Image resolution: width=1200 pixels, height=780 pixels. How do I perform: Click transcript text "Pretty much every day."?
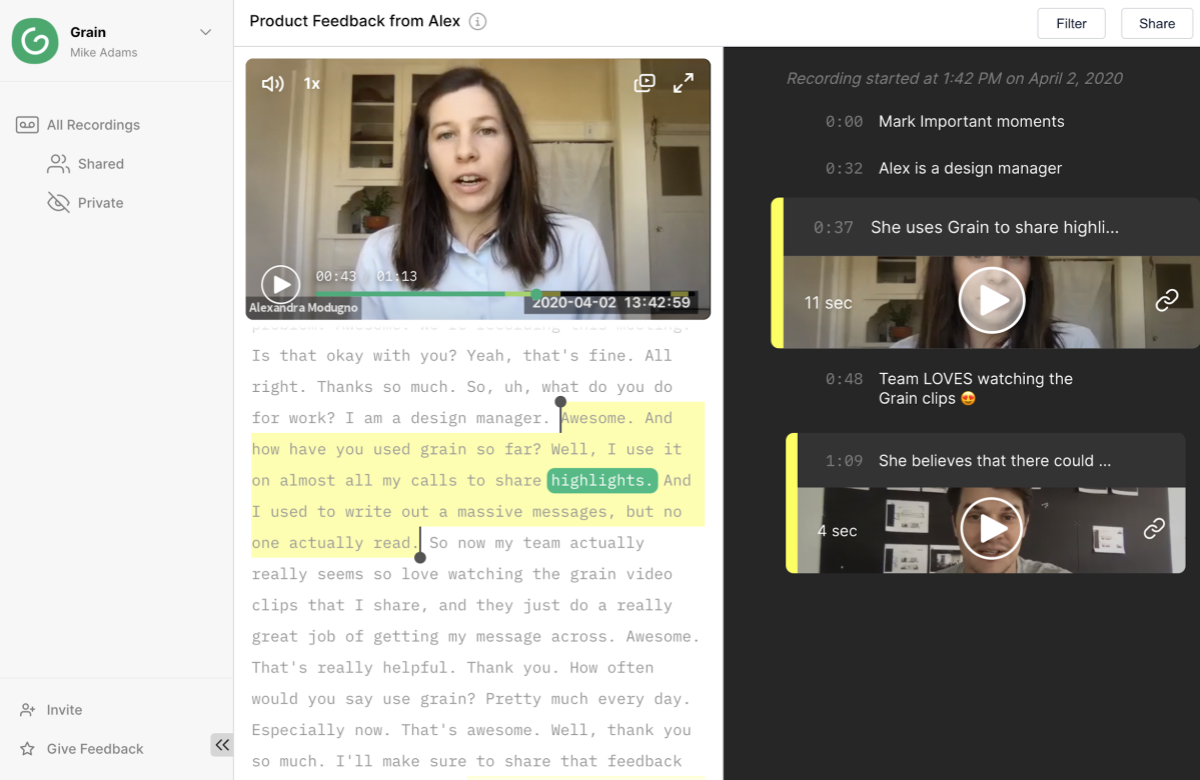(x=588, y=699)
